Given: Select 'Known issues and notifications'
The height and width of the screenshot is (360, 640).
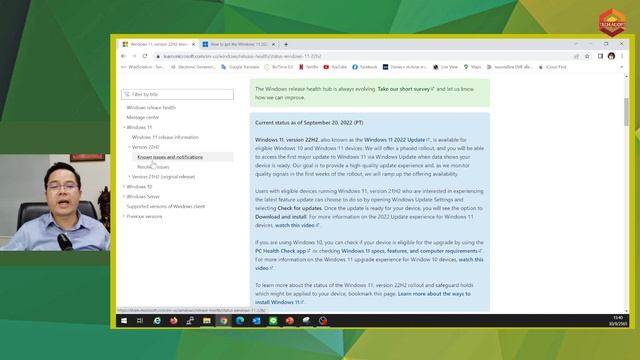Looking at the screenshot, I should click(x=170, y=157).
